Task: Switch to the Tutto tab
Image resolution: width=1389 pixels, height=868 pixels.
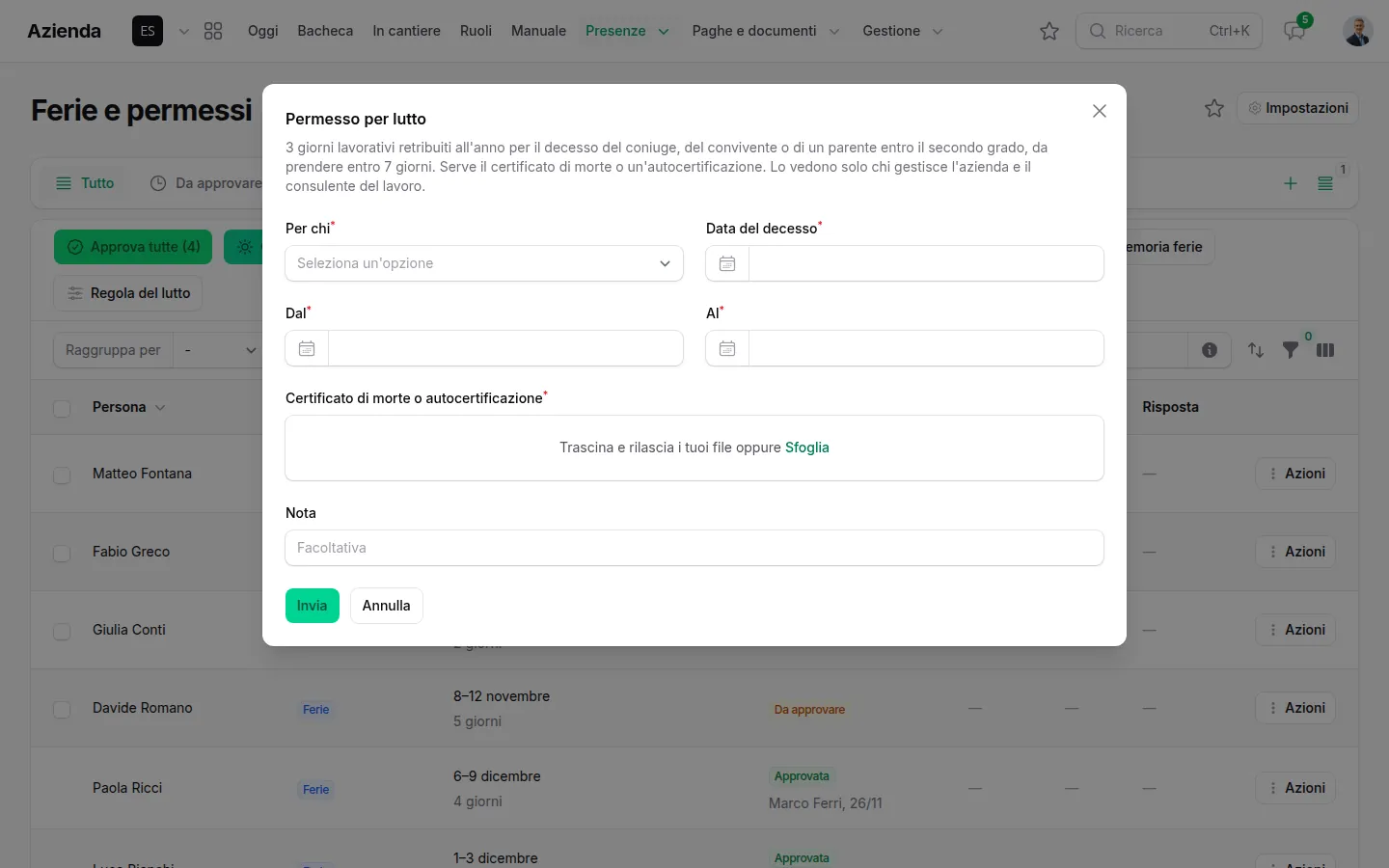Action: 85,183
